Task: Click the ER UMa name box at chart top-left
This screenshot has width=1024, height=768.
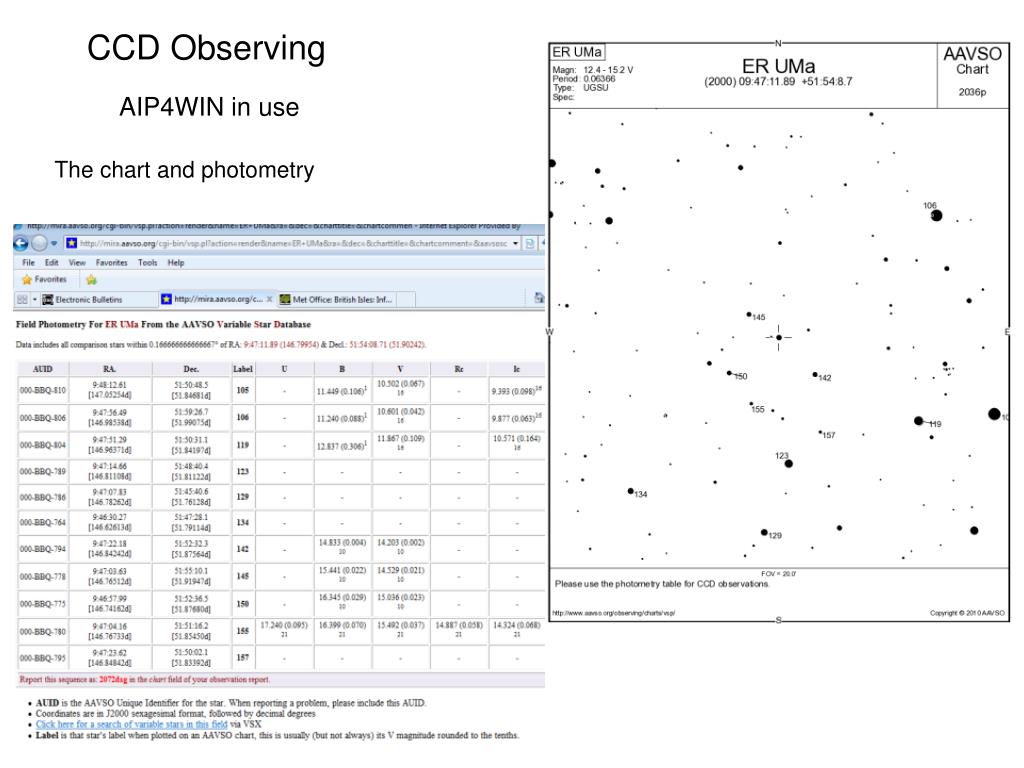Action: (x=577, y=52)
